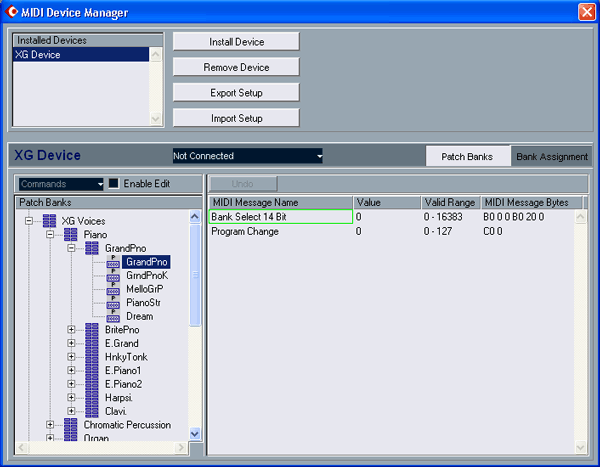Click patch tree scrollbar up arrow
The image size is (600, 467).
point(195,217)
